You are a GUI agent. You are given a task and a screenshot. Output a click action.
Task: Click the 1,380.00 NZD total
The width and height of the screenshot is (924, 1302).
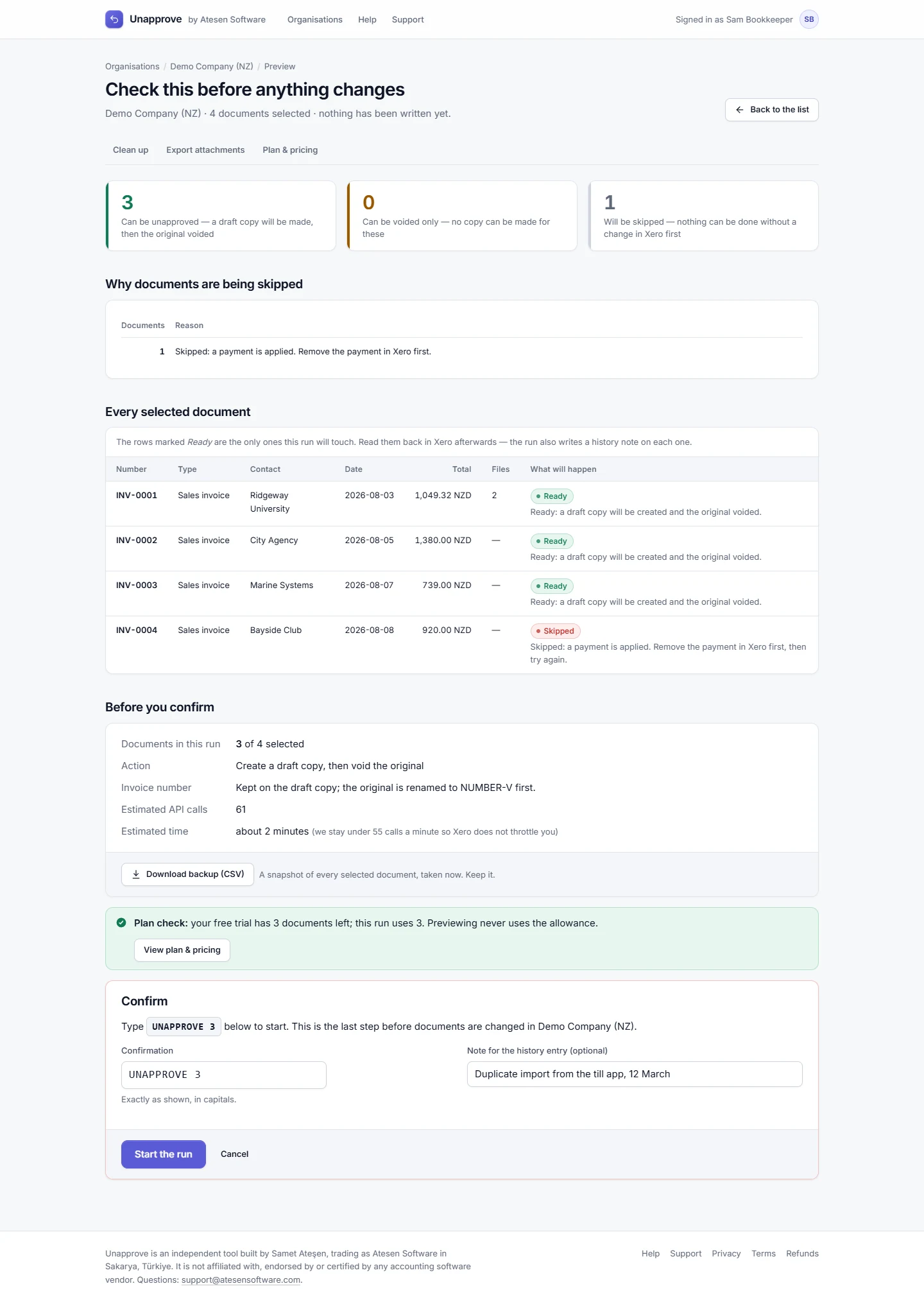pos(443,540)
